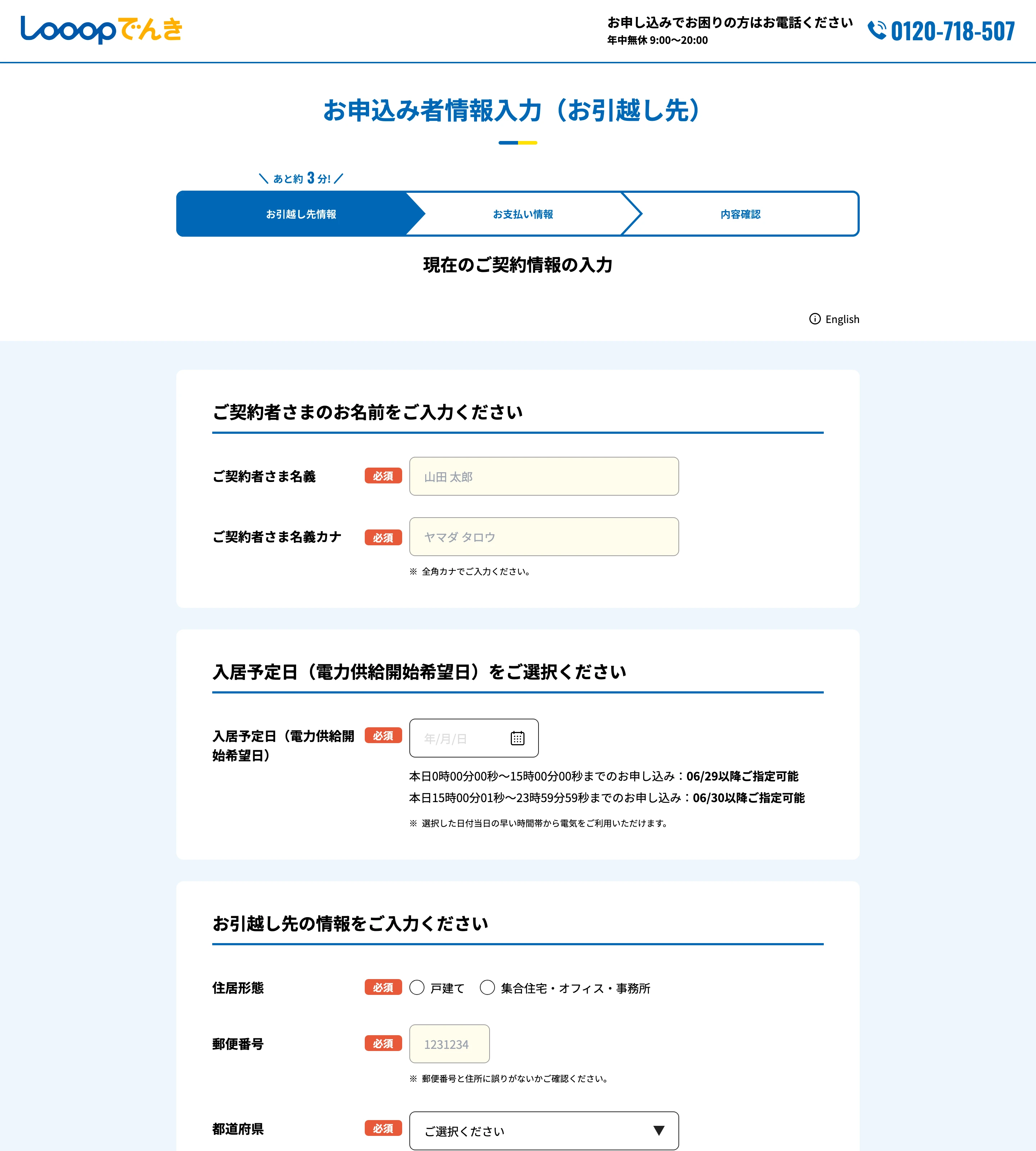Click text 06/30以降ご指定可能
The image size is (1036, 1151).
[749, 798]
